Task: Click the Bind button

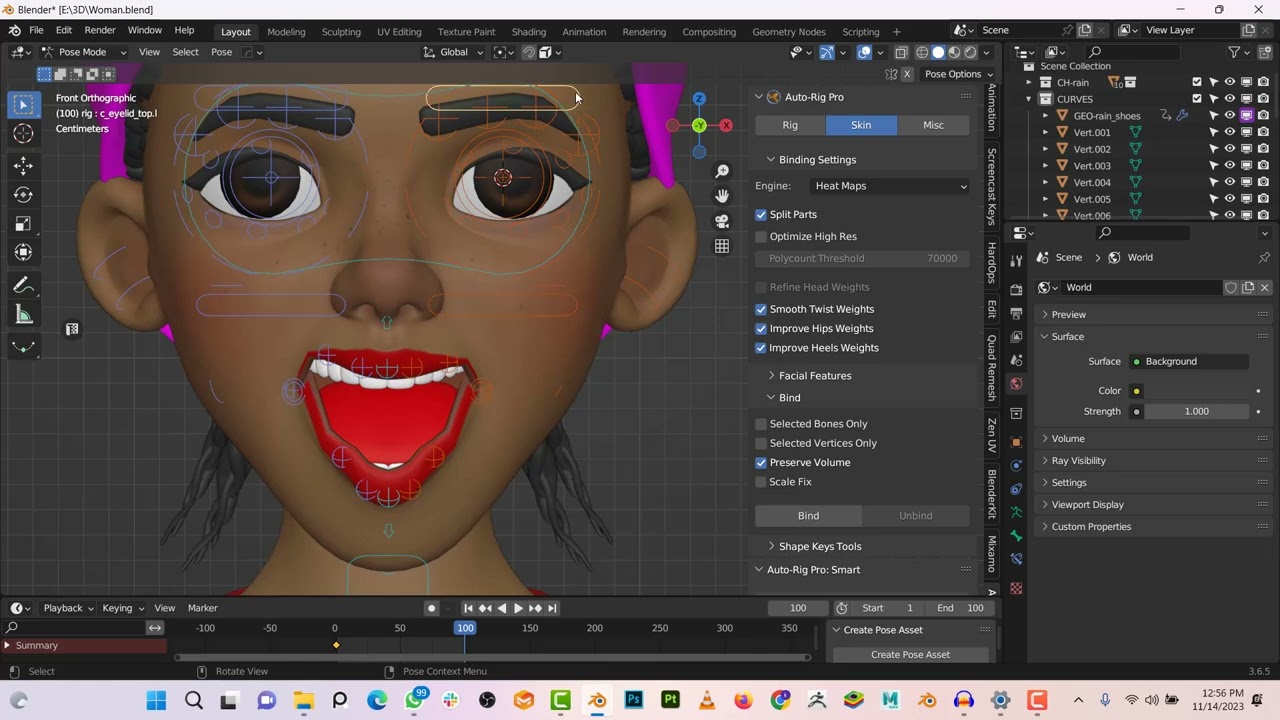Action: (808, 516)
